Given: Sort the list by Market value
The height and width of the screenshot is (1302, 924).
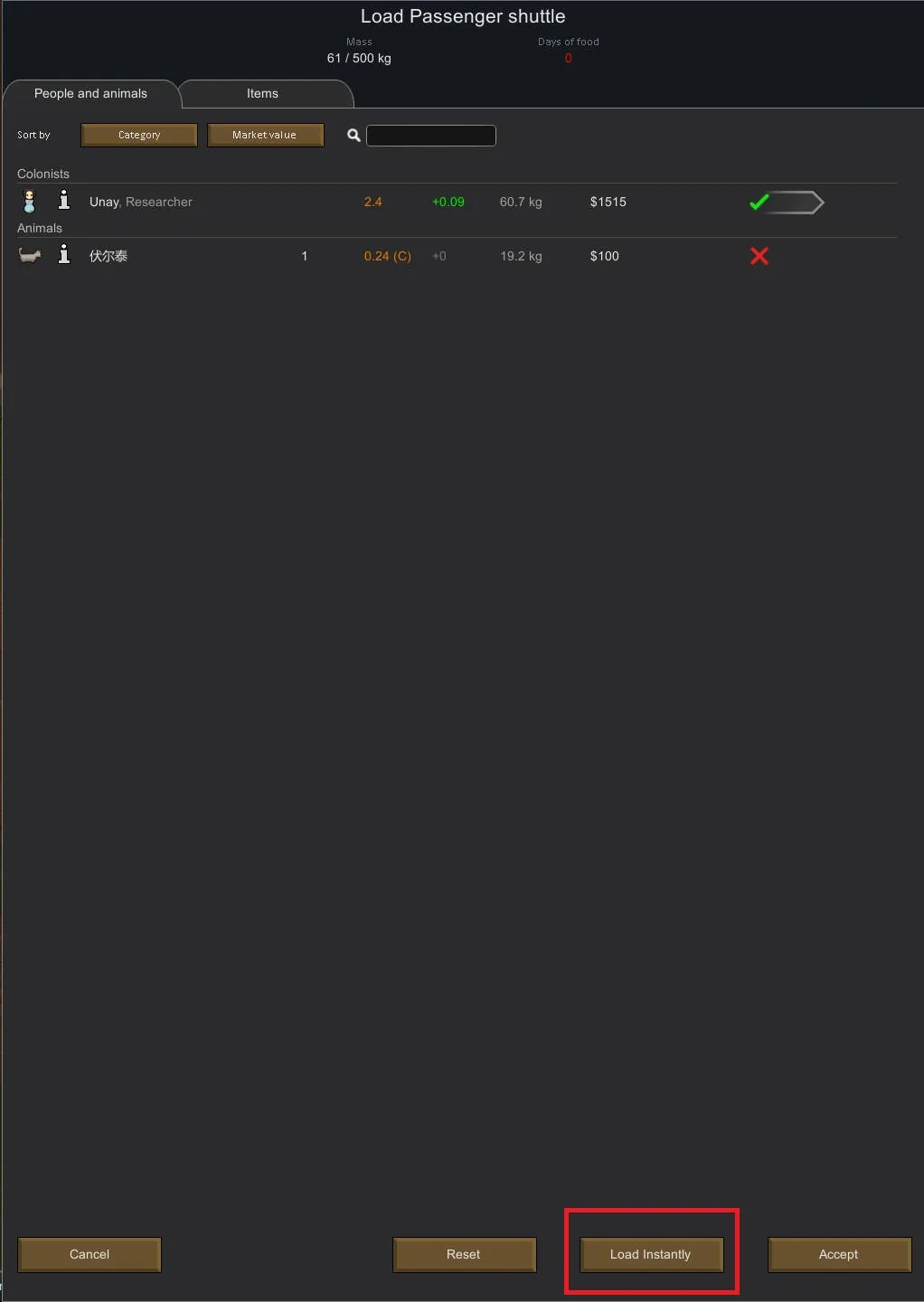Looking at the screenshot, I should point(265,135).
